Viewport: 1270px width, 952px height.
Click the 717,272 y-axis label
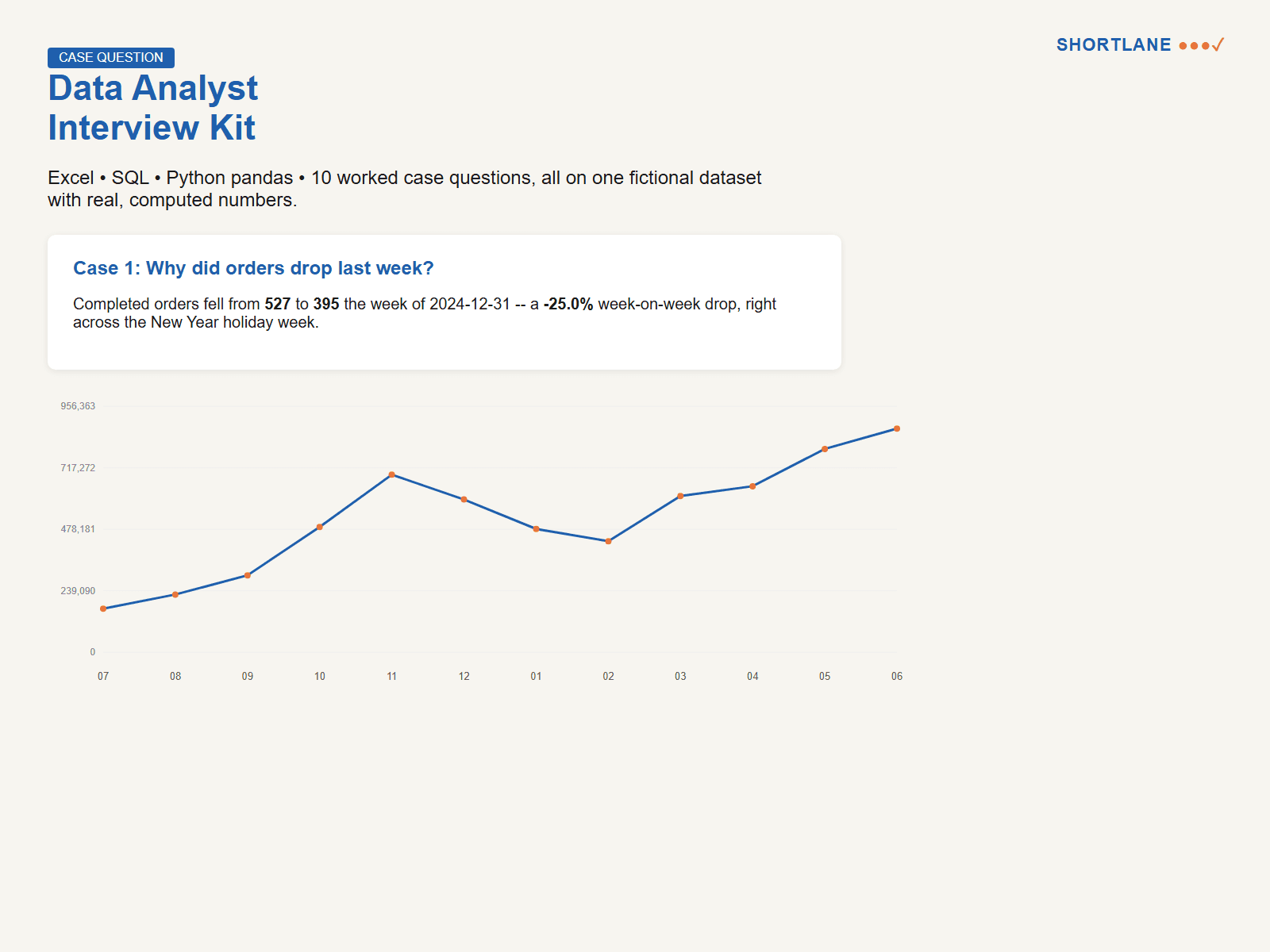(x=78, y=468)
